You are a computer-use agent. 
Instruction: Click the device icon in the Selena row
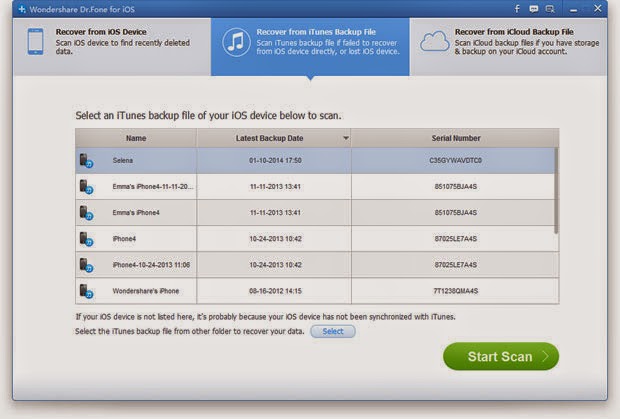coord(86,161)
